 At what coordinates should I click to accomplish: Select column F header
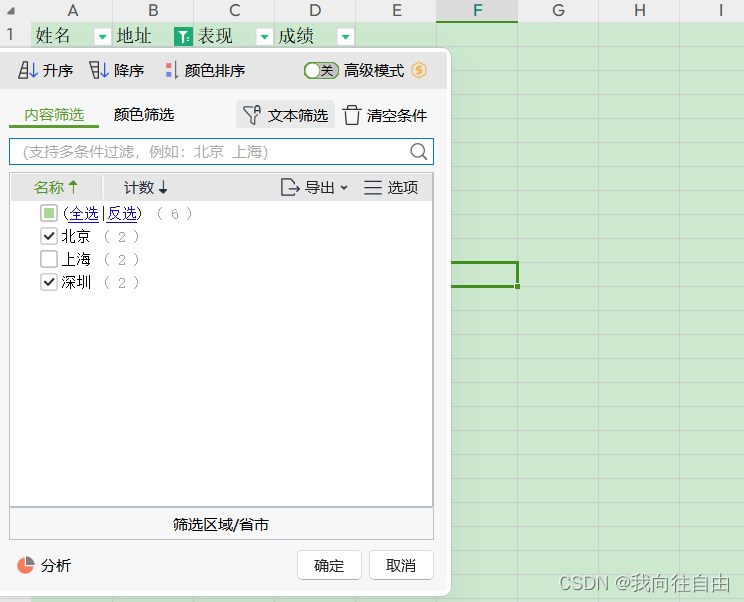coord(477,10)
